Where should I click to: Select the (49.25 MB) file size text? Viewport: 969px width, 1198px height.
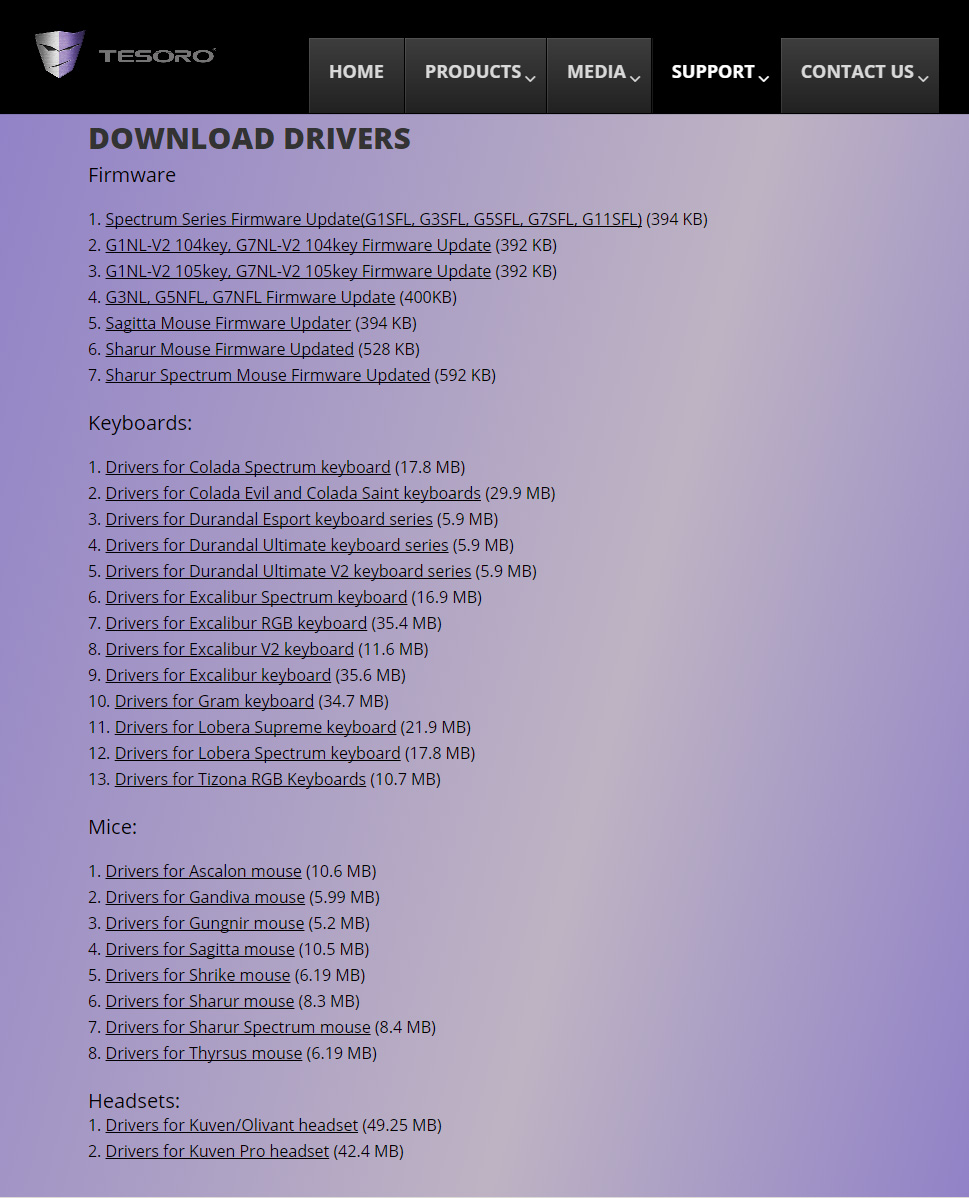402,1125
